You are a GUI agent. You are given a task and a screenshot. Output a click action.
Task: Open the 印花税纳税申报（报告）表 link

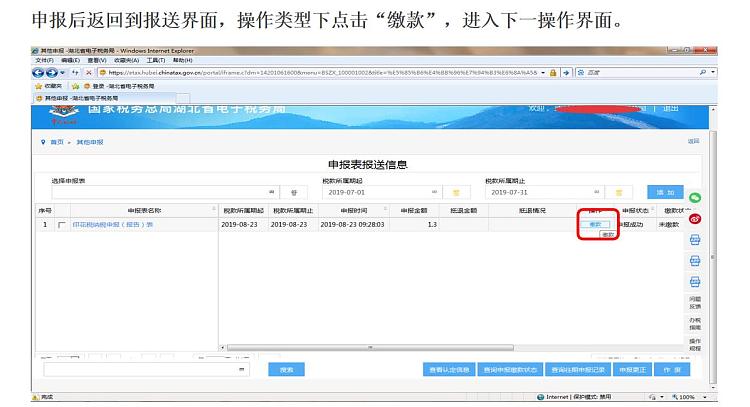(112, 224)
